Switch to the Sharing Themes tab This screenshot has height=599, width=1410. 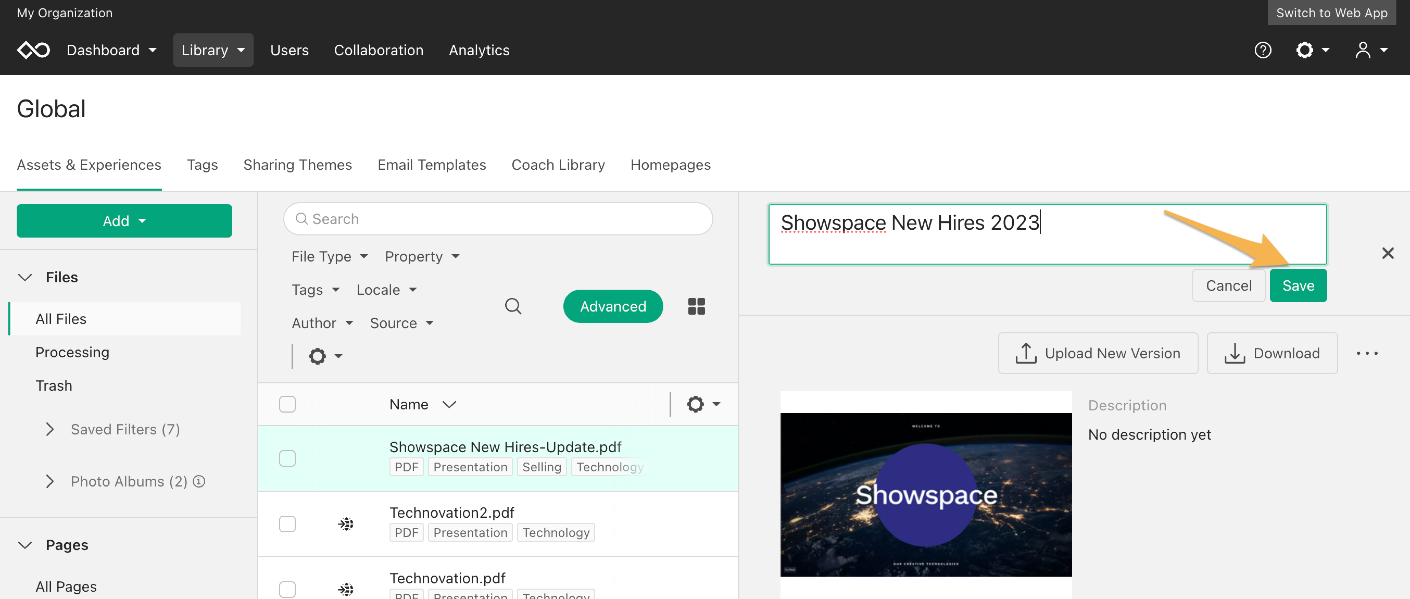298,165
